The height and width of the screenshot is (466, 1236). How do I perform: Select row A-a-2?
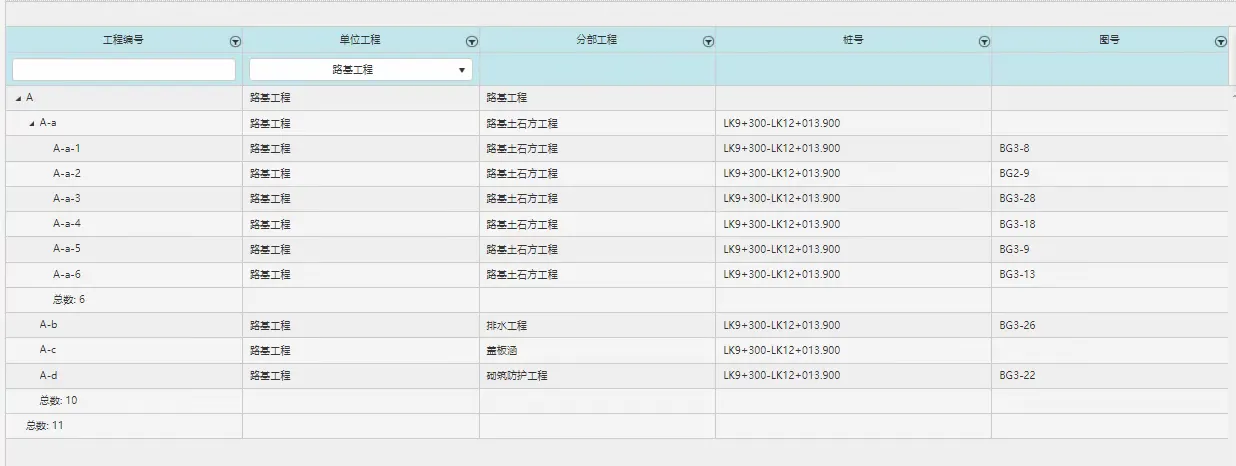[x=617, y=174]
